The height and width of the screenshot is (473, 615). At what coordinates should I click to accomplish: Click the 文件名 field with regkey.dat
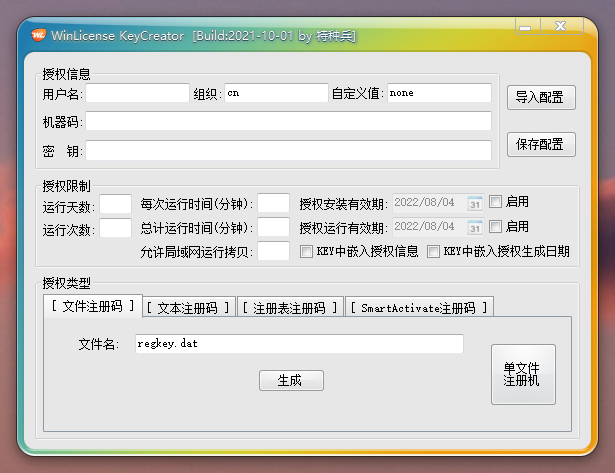[299, 344]
